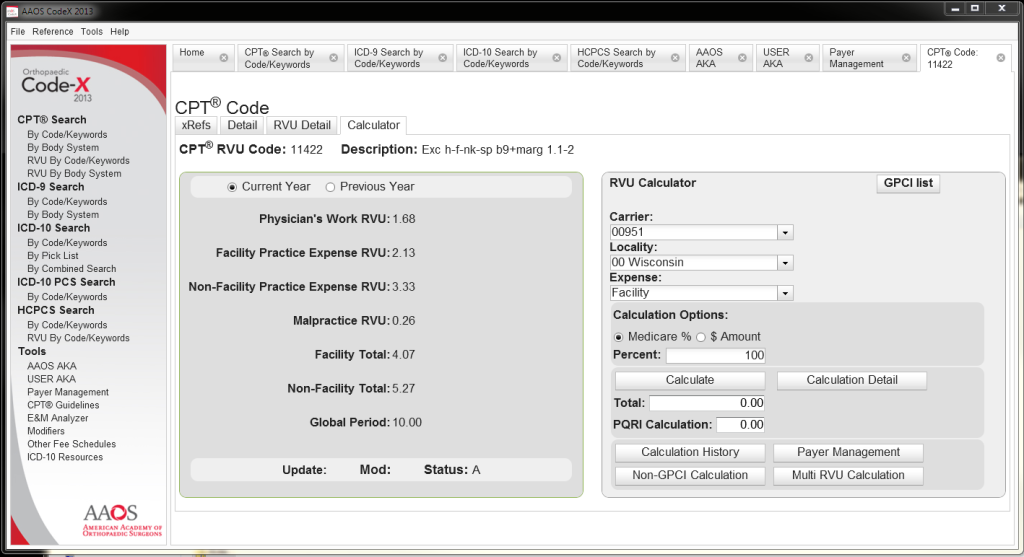Image resolution: width=1024 pixels, height=557 pixels.
Task: Close the AAOS AKA tab
Action: coord(743,58)
